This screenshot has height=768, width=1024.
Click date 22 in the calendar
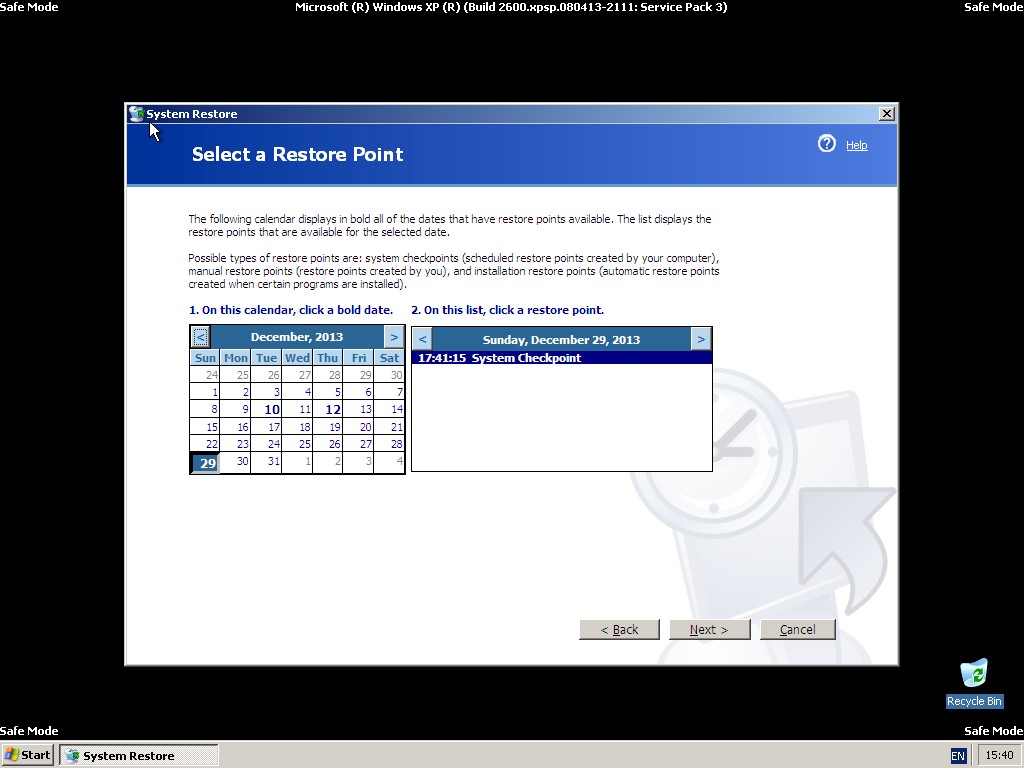pyautogui.click(x=205, y=444)
